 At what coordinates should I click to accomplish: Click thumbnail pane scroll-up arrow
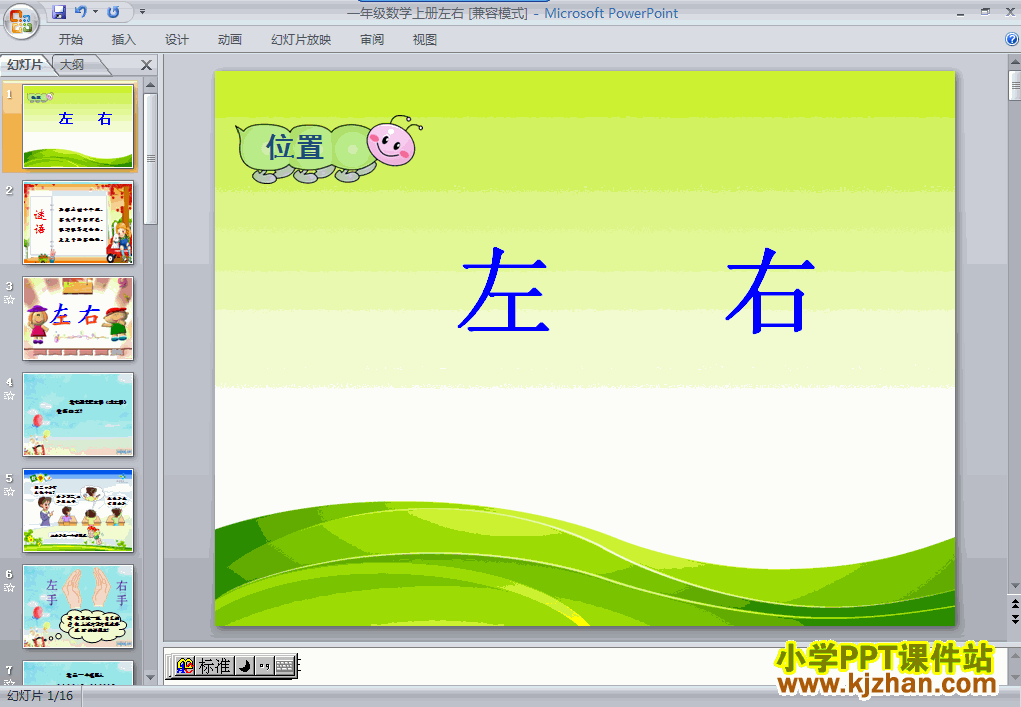pos(150,85)
